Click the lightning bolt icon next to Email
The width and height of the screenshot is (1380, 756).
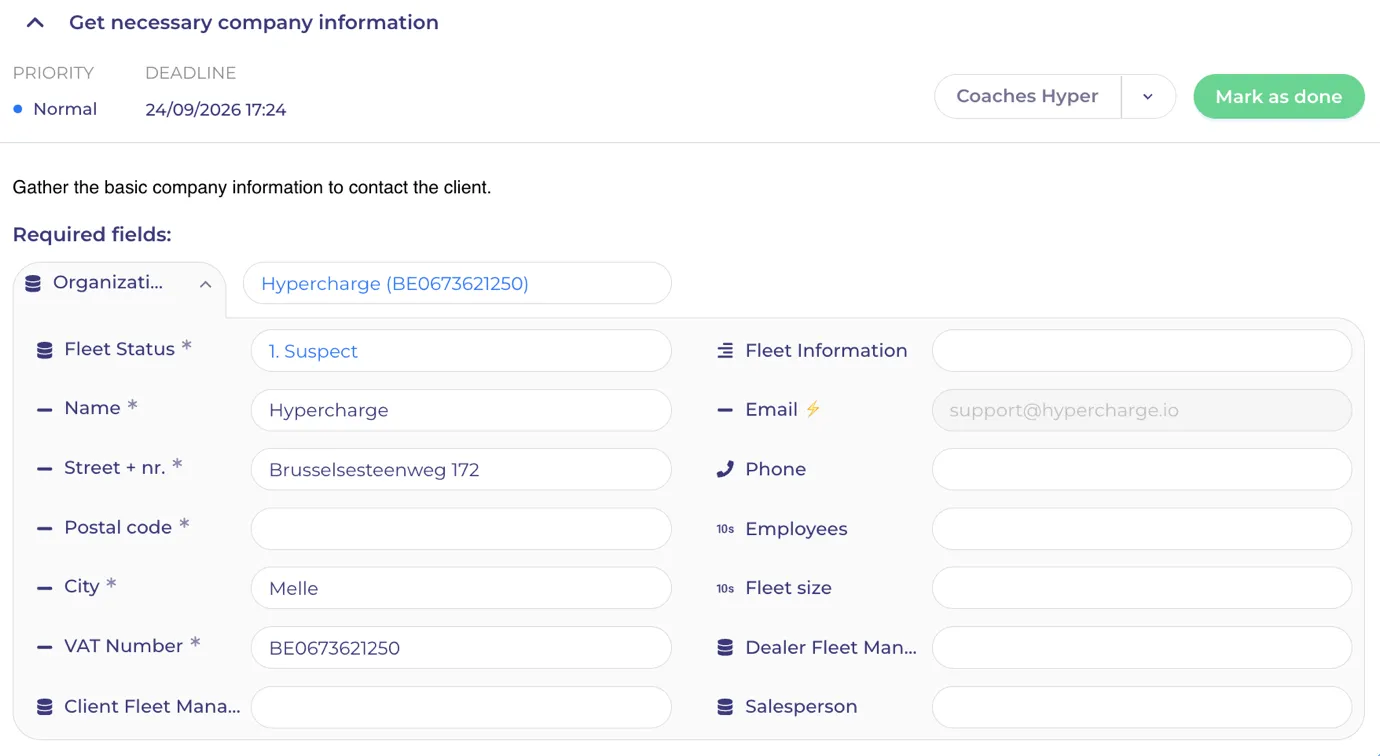[813, 409]
